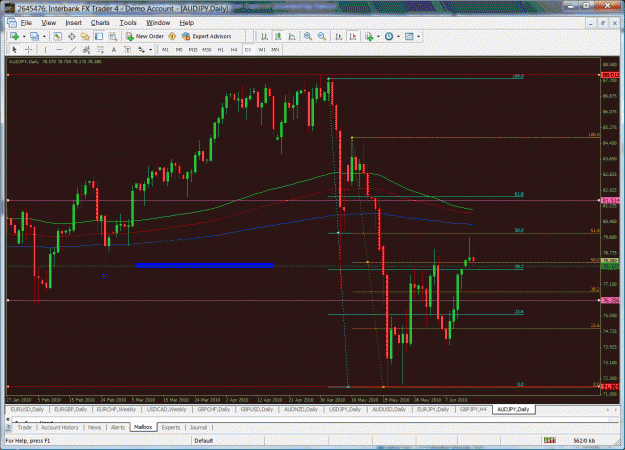Open the Indicators list icon
Image resolution: width=625 pixels, height=450 pixels.
(369, 36)
